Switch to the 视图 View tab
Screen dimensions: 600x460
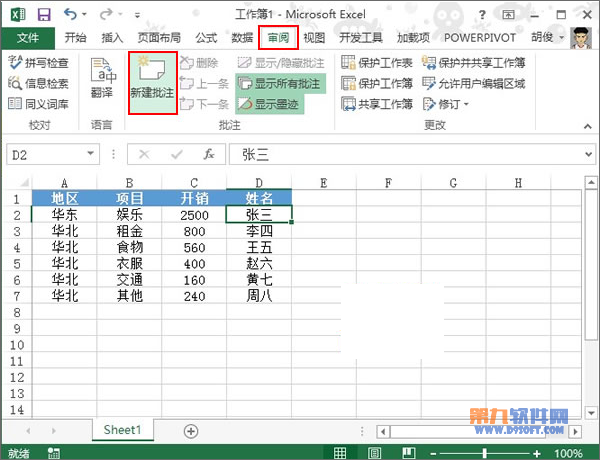pyautogui.click(x=314, y=38)
